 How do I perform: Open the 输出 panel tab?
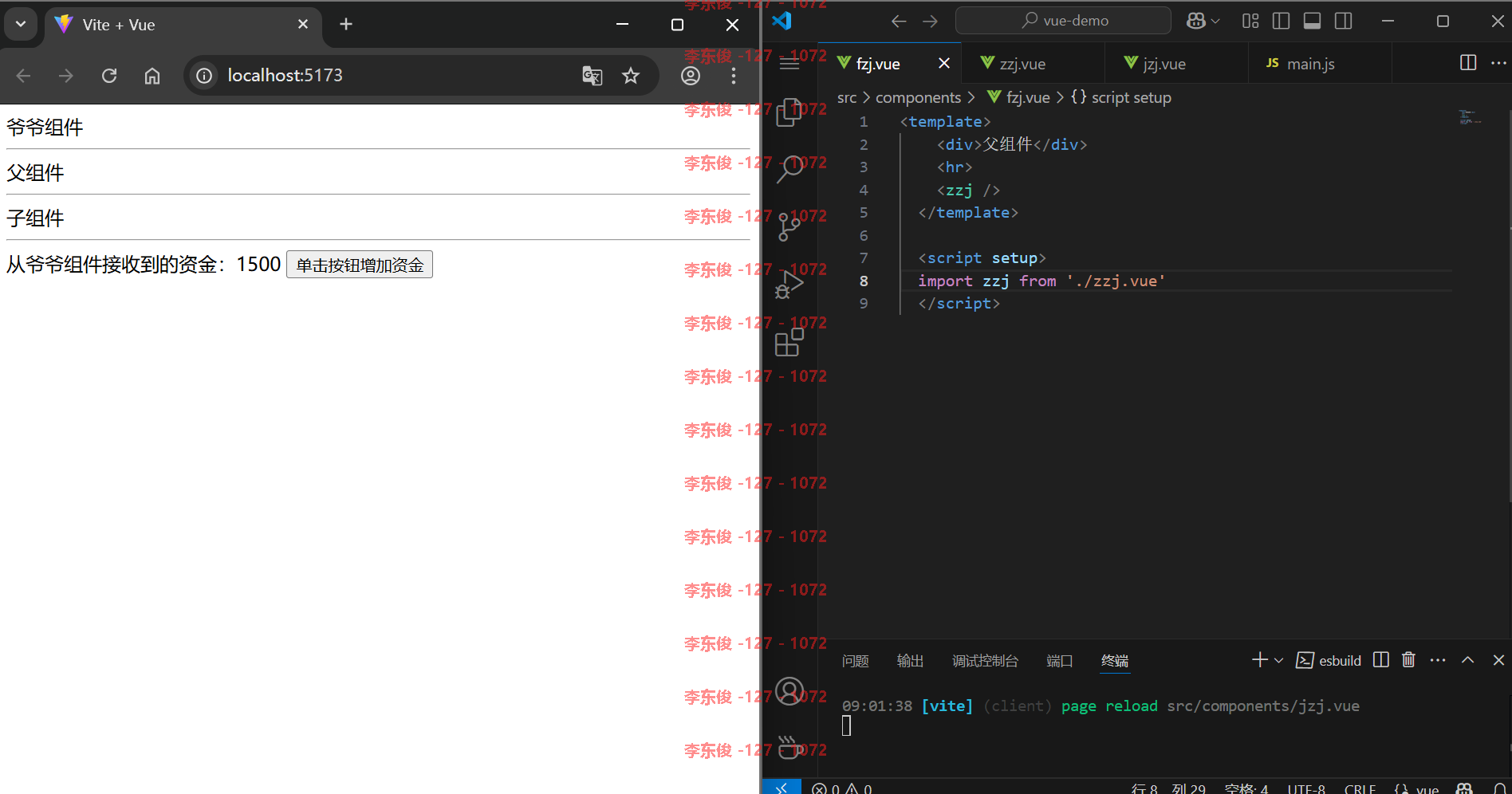point(910,661)
